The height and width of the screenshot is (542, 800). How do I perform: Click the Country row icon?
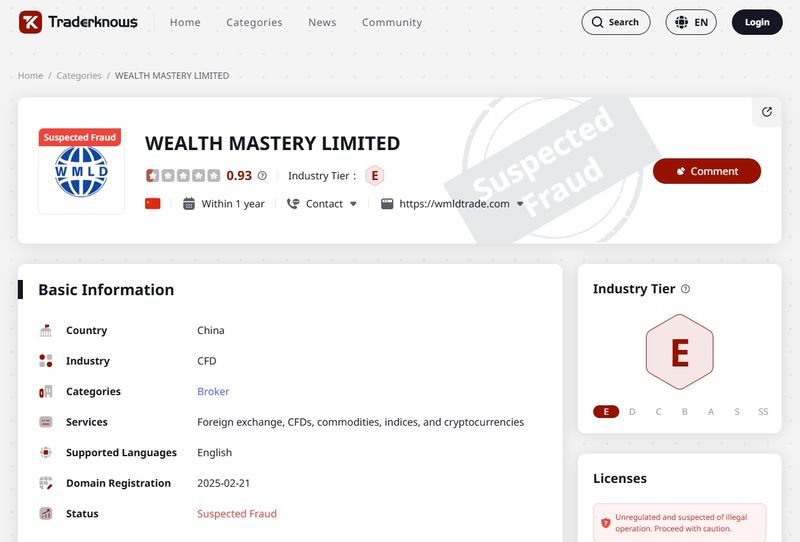(46, 330)
